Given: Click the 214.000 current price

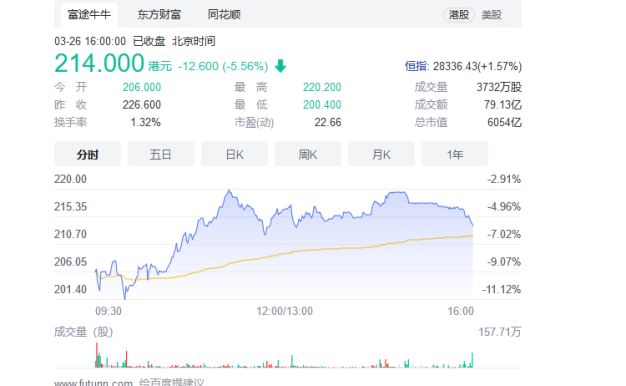Looking at the screenshot, I should point(99,63).
